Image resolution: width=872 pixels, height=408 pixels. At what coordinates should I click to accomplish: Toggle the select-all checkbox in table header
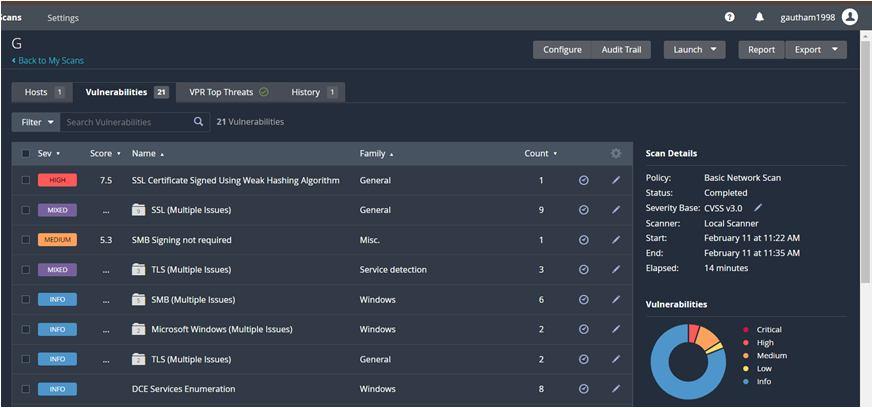26,153
